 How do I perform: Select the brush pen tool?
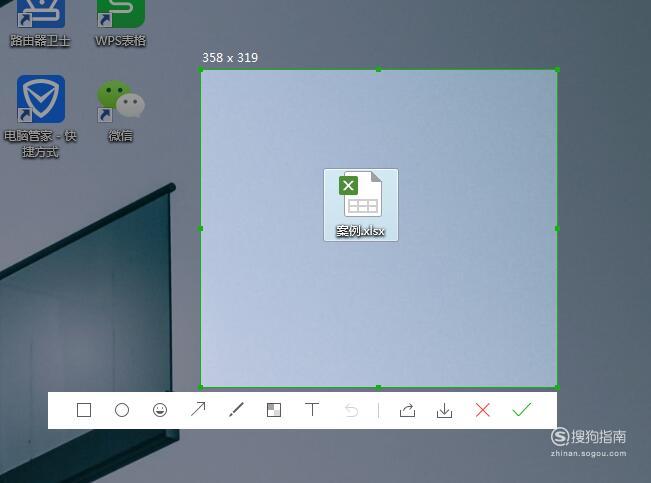236,409
